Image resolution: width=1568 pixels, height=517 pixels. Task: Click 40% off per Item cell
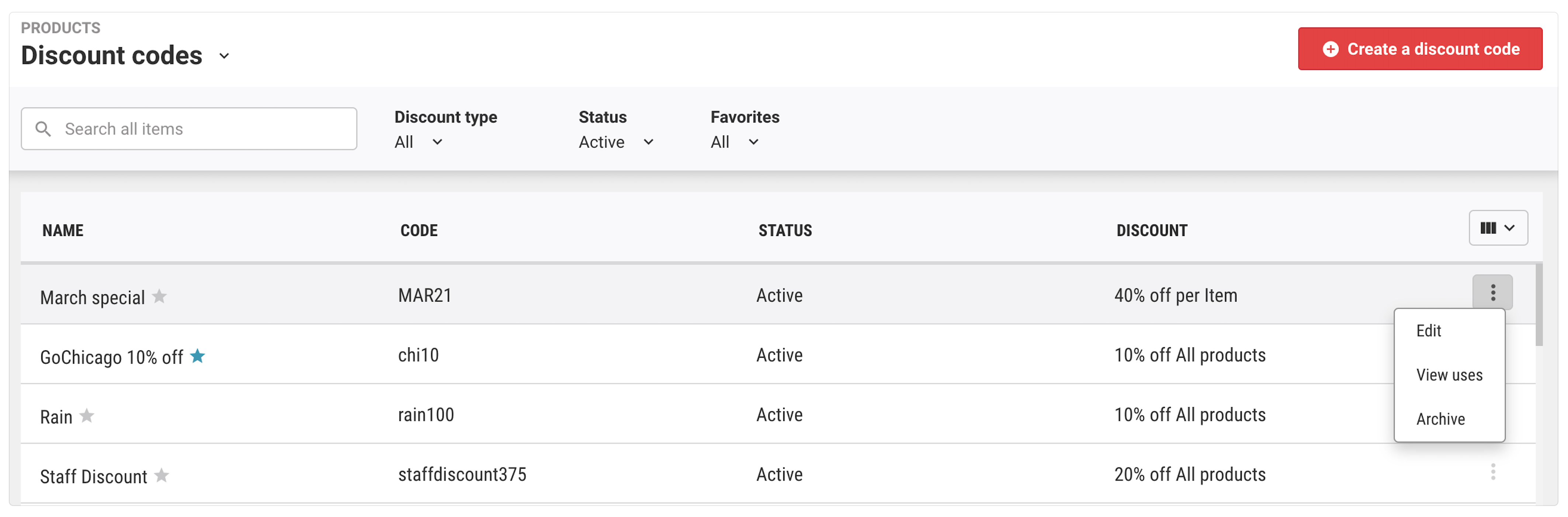coord(1175,296)
